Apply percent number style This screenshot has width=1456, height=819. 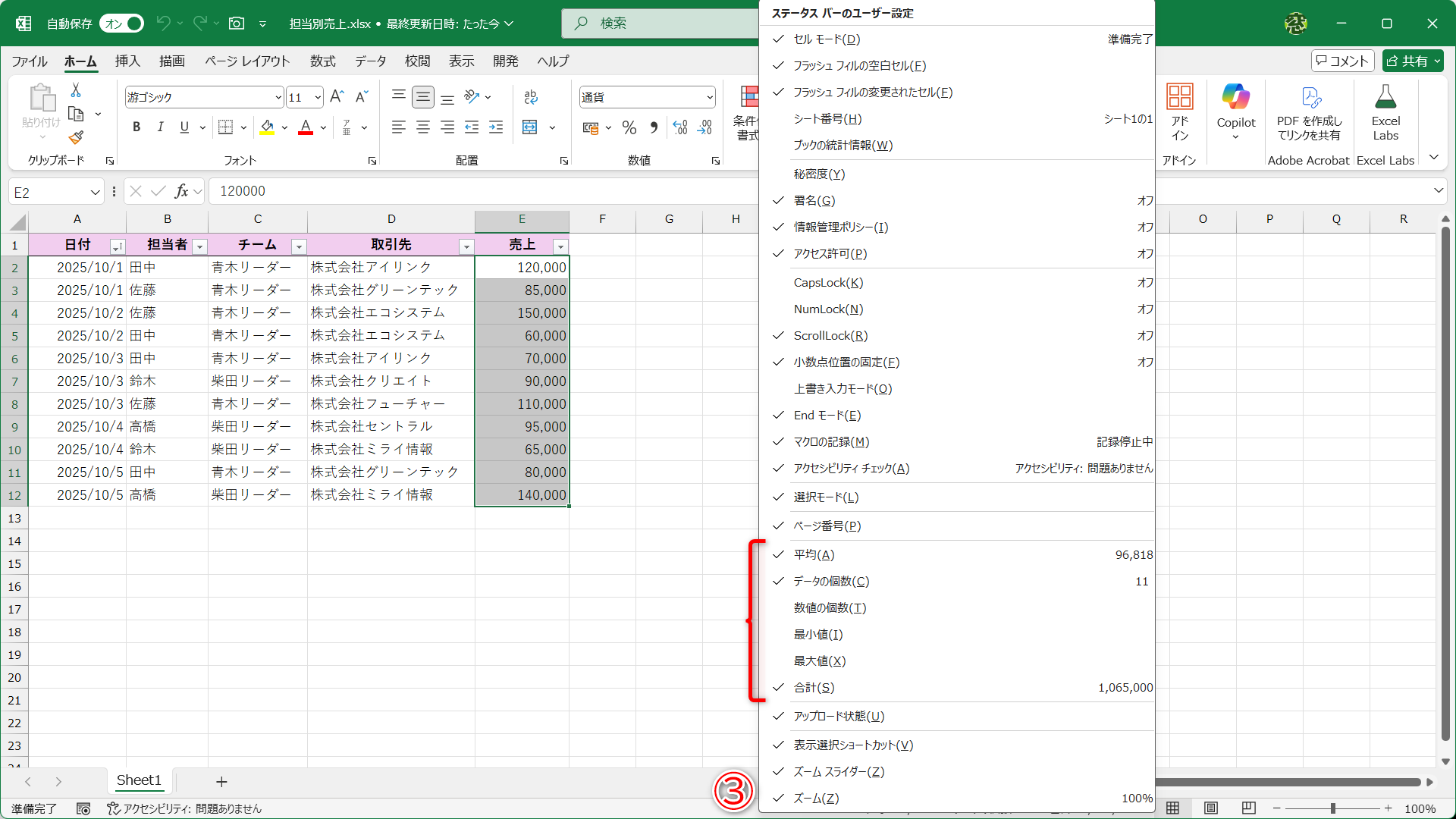pyautogui.click(x=629, y=127)
